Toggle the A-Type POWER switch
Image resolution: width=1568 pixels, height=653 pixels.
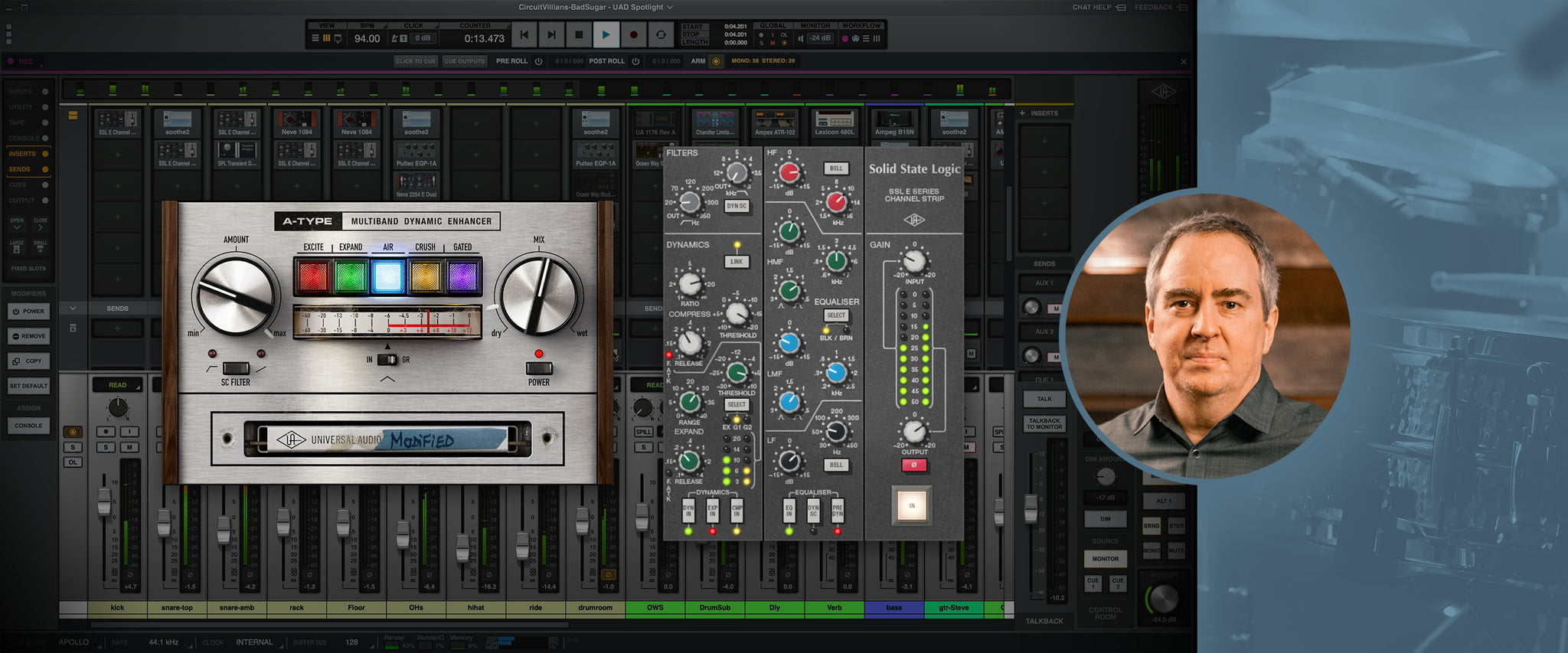click(538, 368)
